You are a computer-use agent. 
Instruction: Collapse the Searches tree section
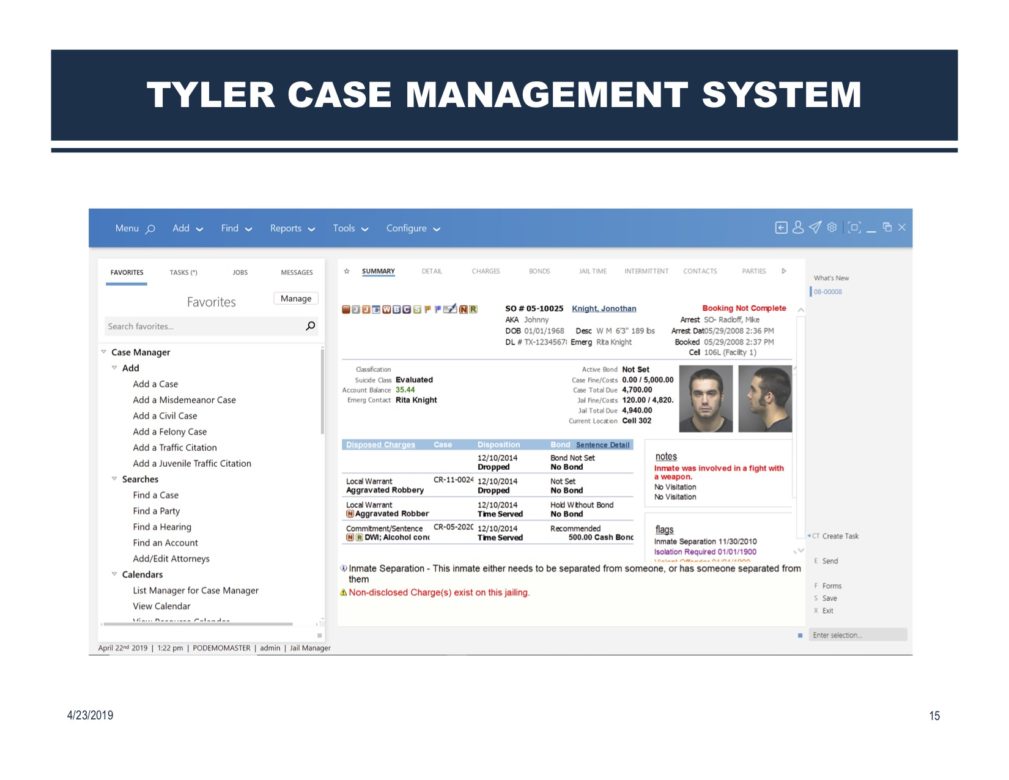[114, 479]
